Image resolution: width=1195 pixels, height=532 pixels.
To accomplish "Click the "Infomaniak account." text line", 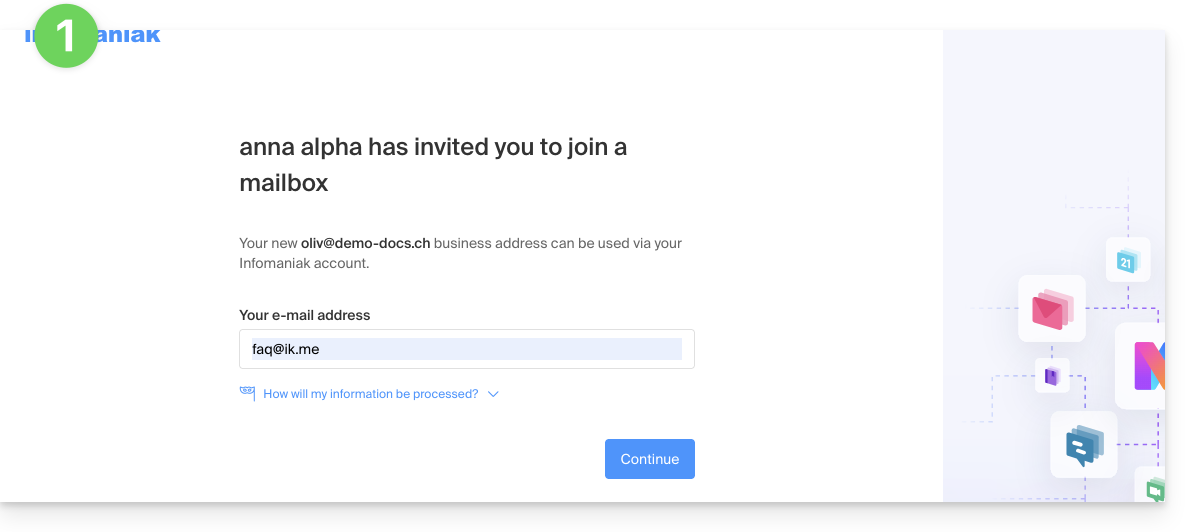I will [x=304, y=264].
